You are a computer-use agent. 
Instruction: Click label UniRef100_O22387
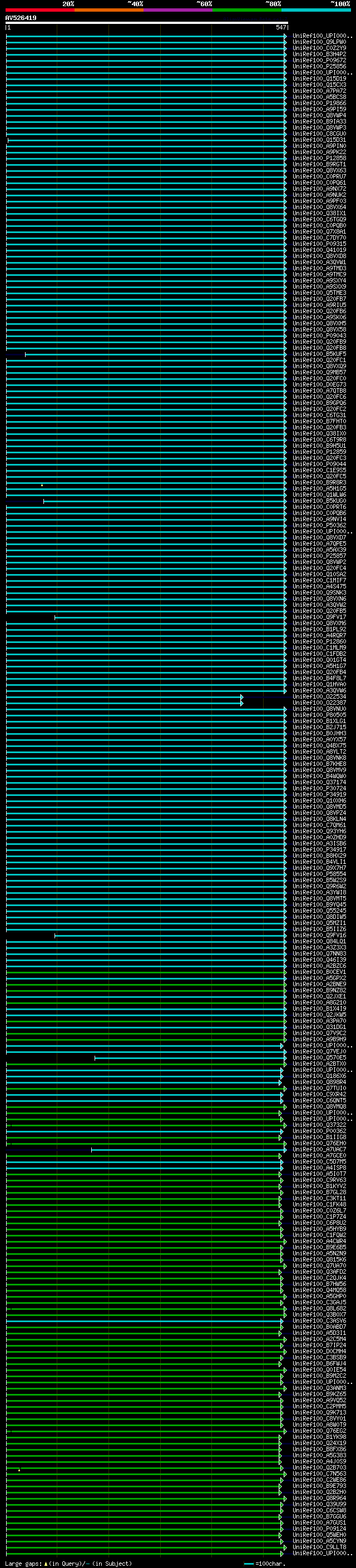[x=319, y=703]
